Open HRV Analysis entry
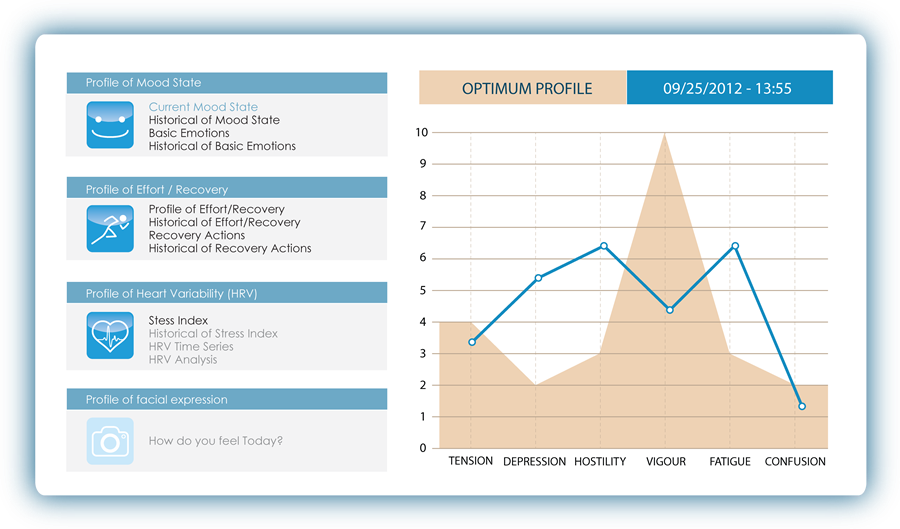The width and height of the screenshot is (900, 529). click(183, 360)
